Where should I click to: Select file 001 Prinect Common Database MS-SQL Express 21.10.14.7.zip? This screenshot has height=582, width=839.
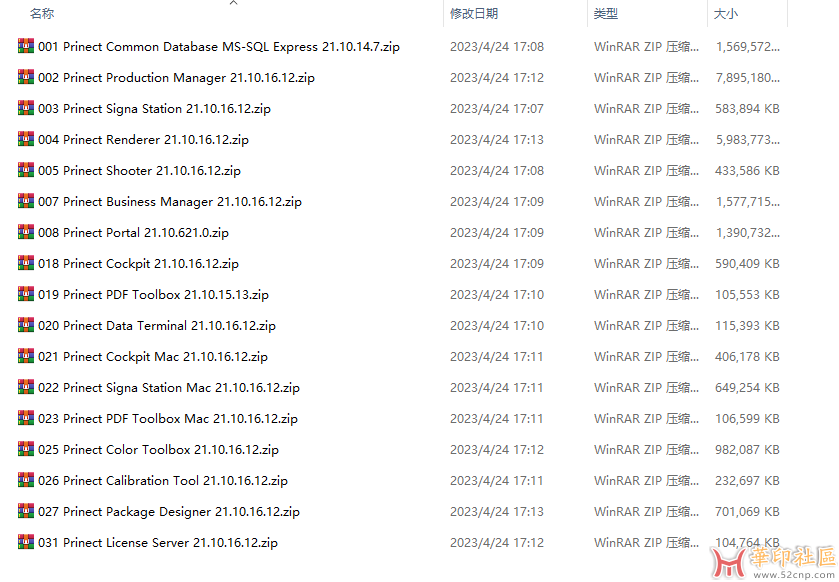point(219,47)
